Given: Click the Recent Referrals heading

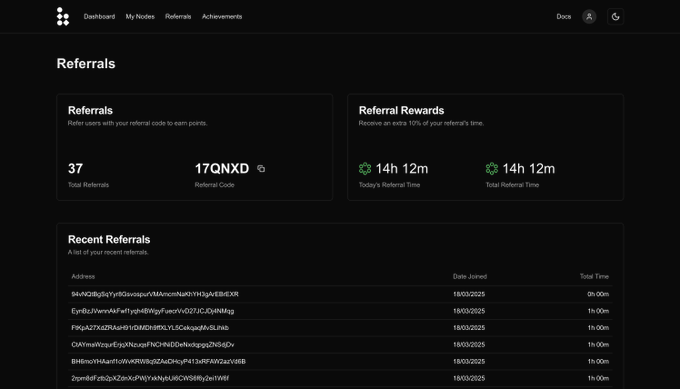Looking at the screenshot, I should pos(109,239).
